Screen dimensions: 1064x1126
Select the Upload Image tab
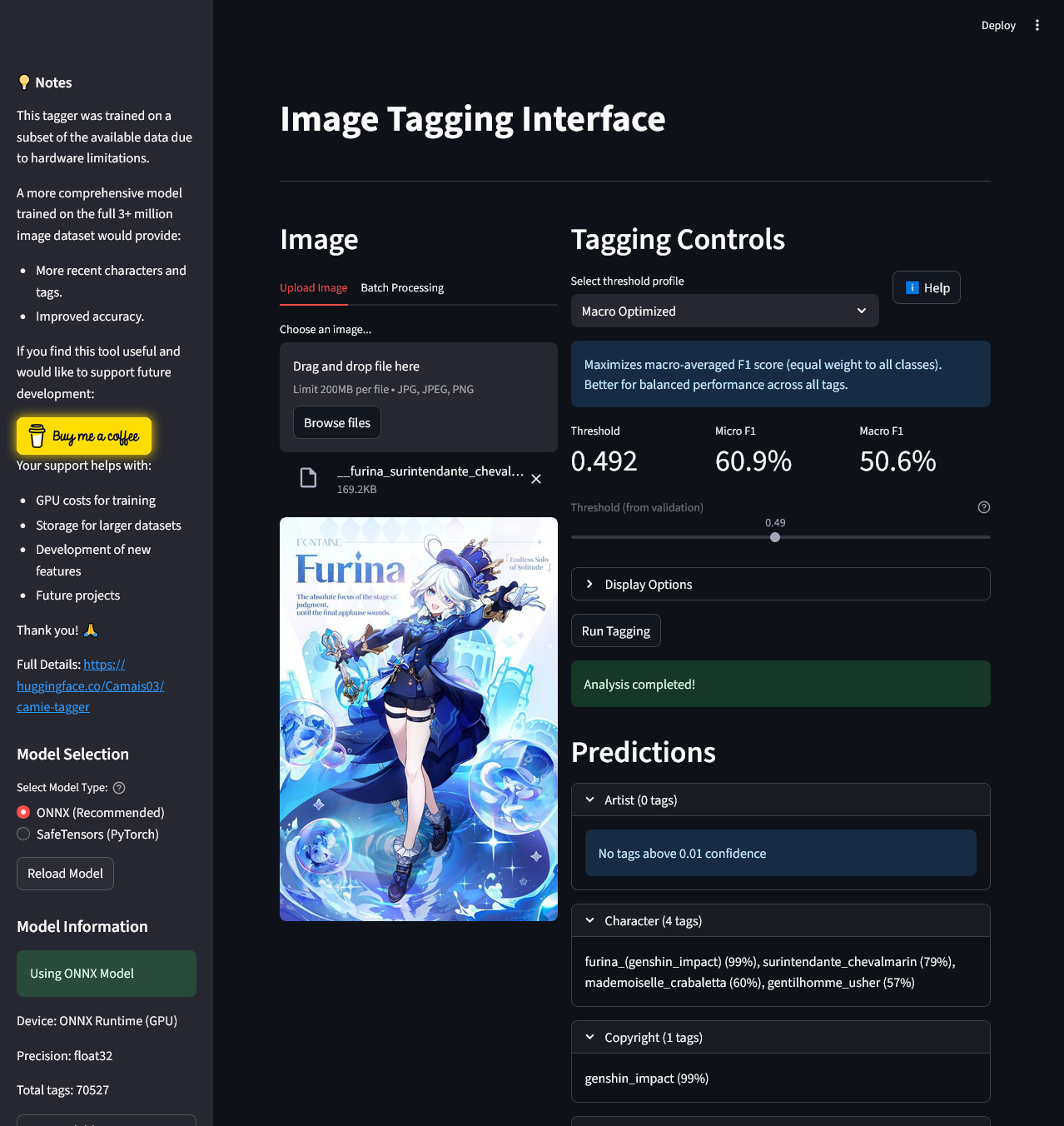(x=313, y=287)
